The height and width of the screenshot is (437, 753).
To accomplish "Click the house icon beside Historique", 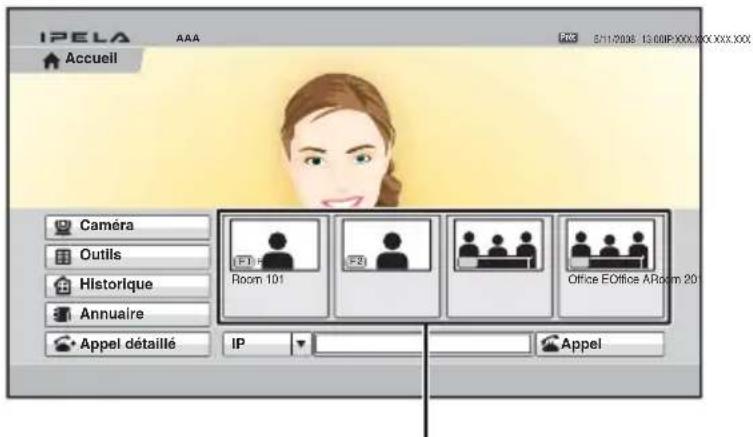I will tap(63, 286).
